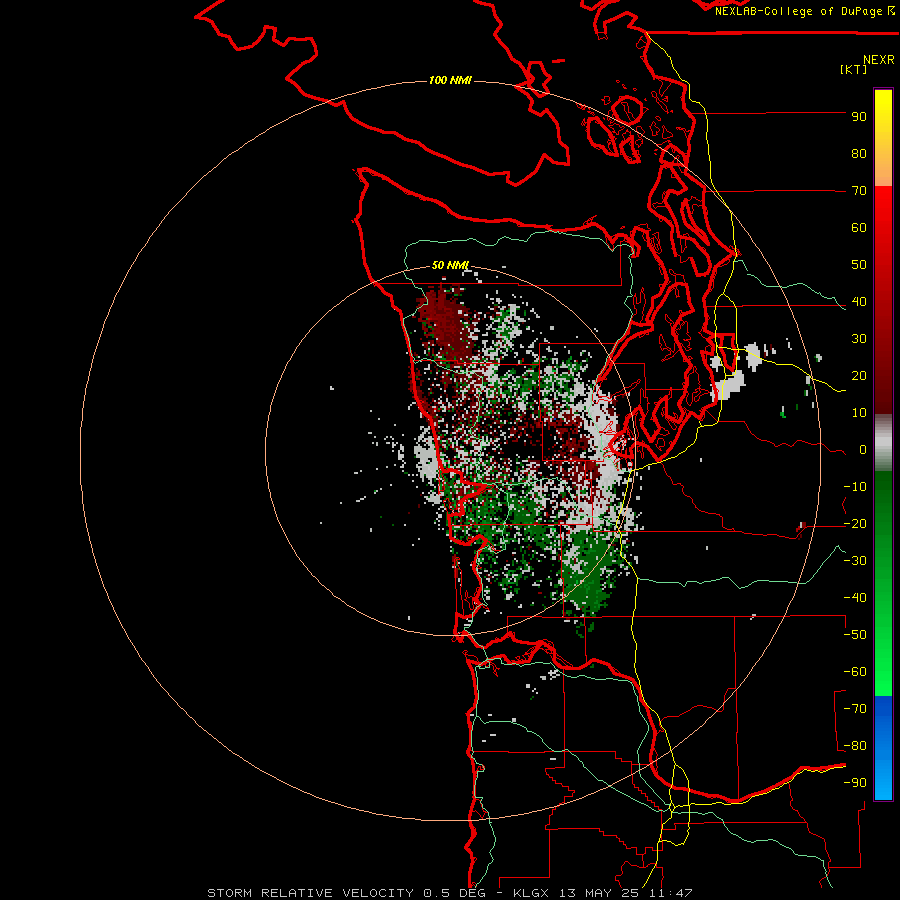Click the -10 value on the velocity scale
Image resolution: width=900 pixels, height=900 pixels.
(855, 487)
